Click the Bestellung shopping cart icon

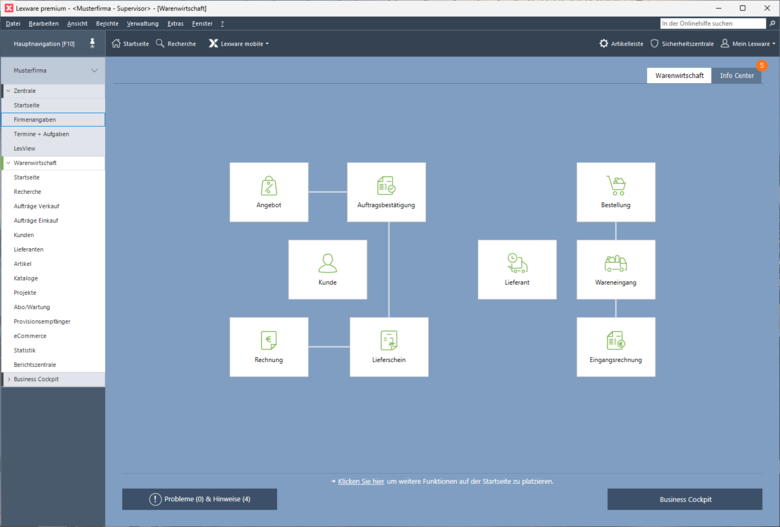point(615,186)
